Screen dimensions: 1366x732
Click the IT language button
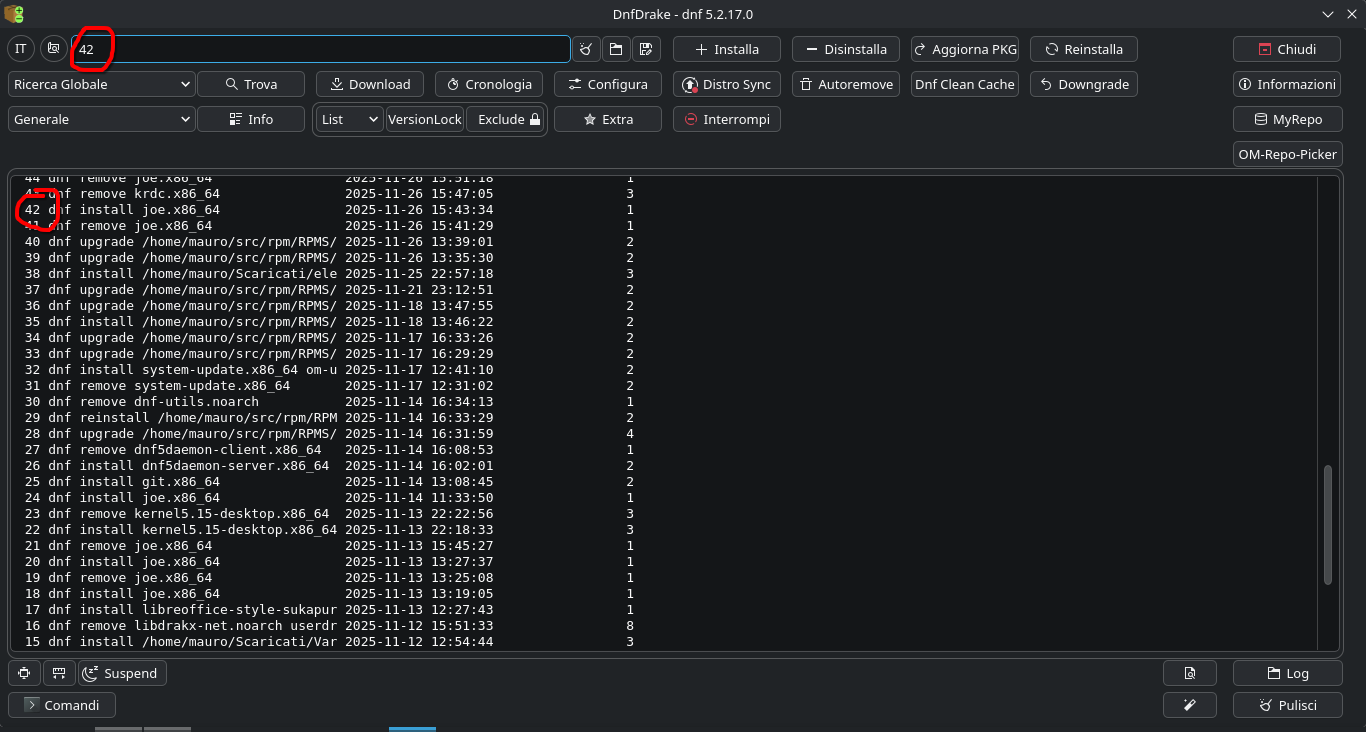point(21,49)
